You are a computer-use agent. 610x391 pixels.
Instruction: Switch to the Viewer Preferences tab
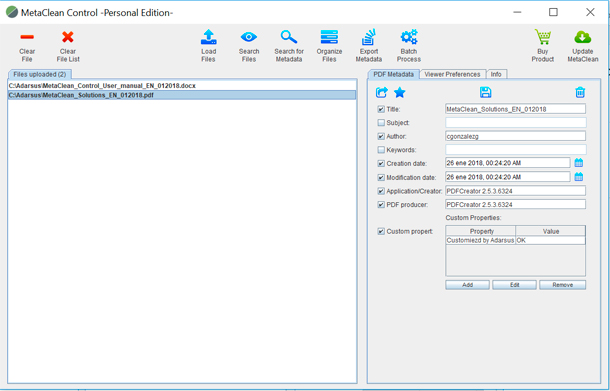pyautogui.click(x=452, y=74)
